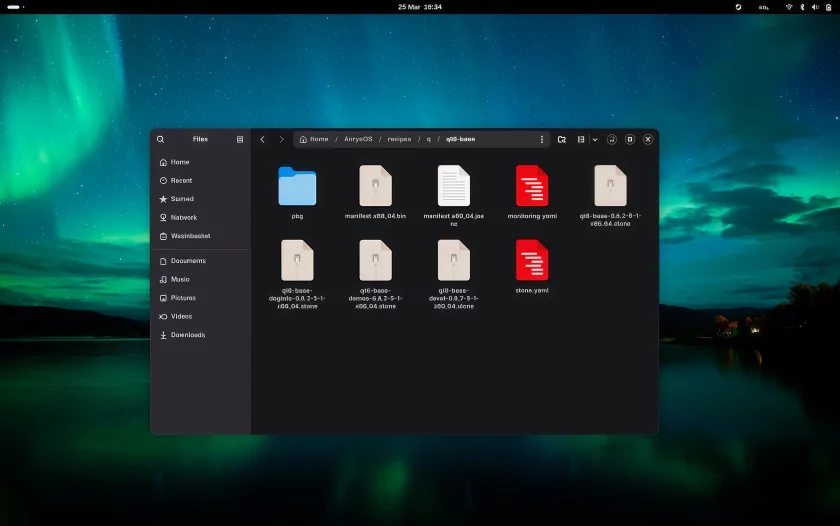Screen dimensions: 840x526
Task: Select the manifest.x86_64.bin file
Action: point(375,186)
